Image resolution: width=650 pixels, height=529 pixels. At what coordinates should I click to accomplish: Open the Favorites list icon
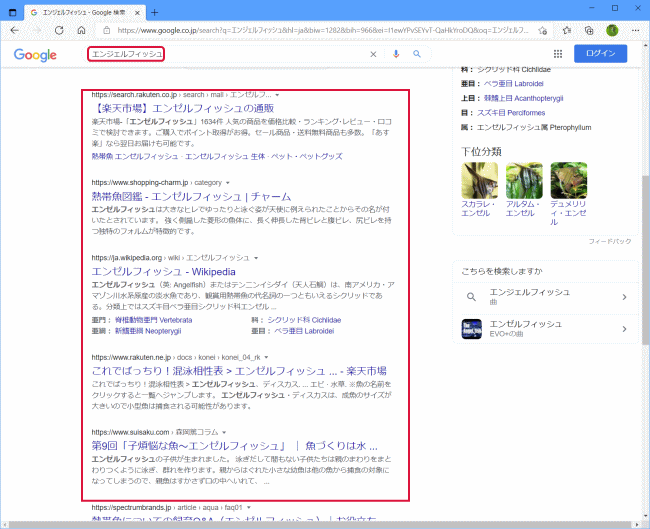(567, 30)
